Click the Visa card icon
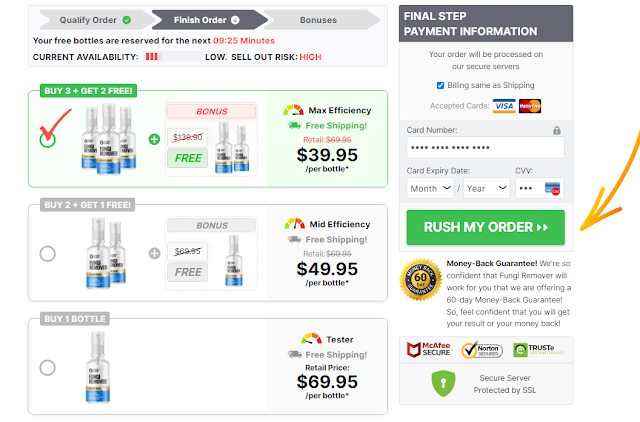This screenshot has width=640, height=422. tap(504, 105)
